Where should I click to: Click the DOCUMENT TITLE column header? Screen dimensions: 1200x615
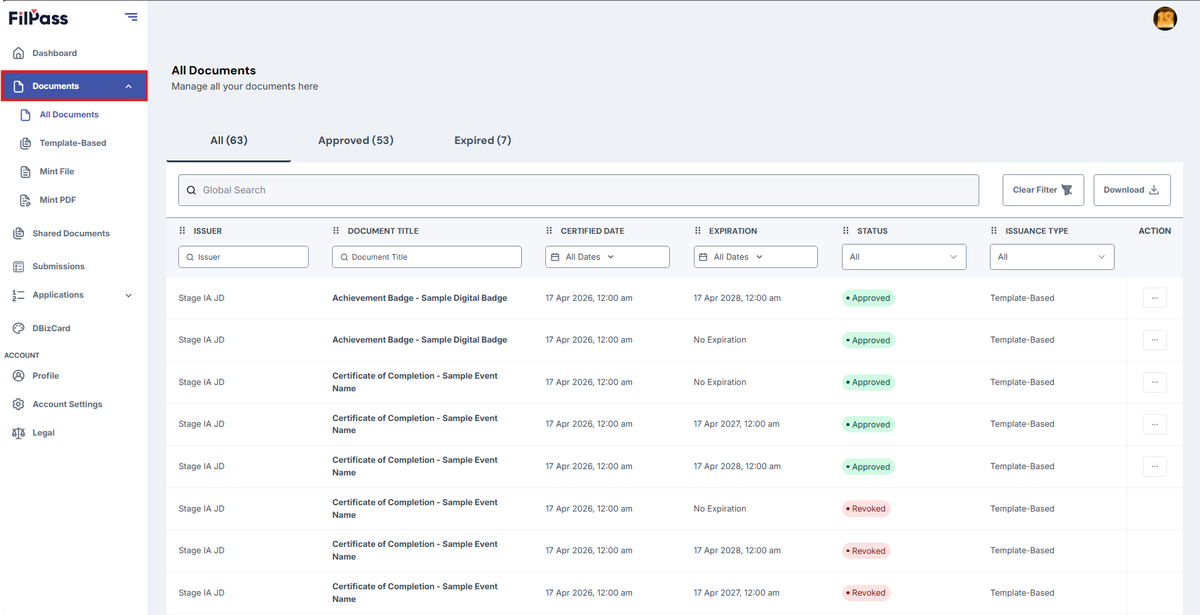click(x=383, y=231)
